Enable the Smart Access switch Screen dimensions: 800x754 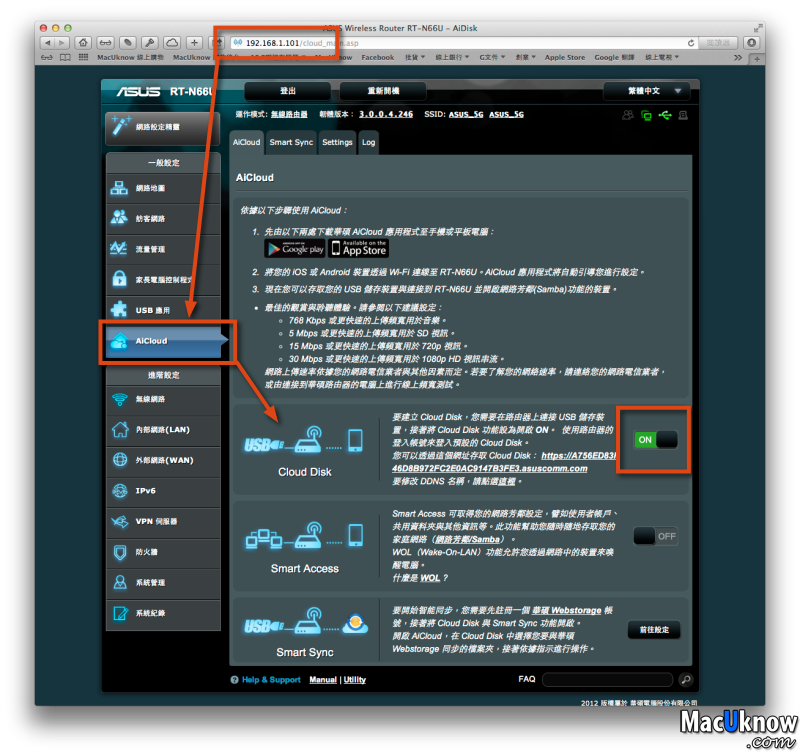click(x=655, y=537)
